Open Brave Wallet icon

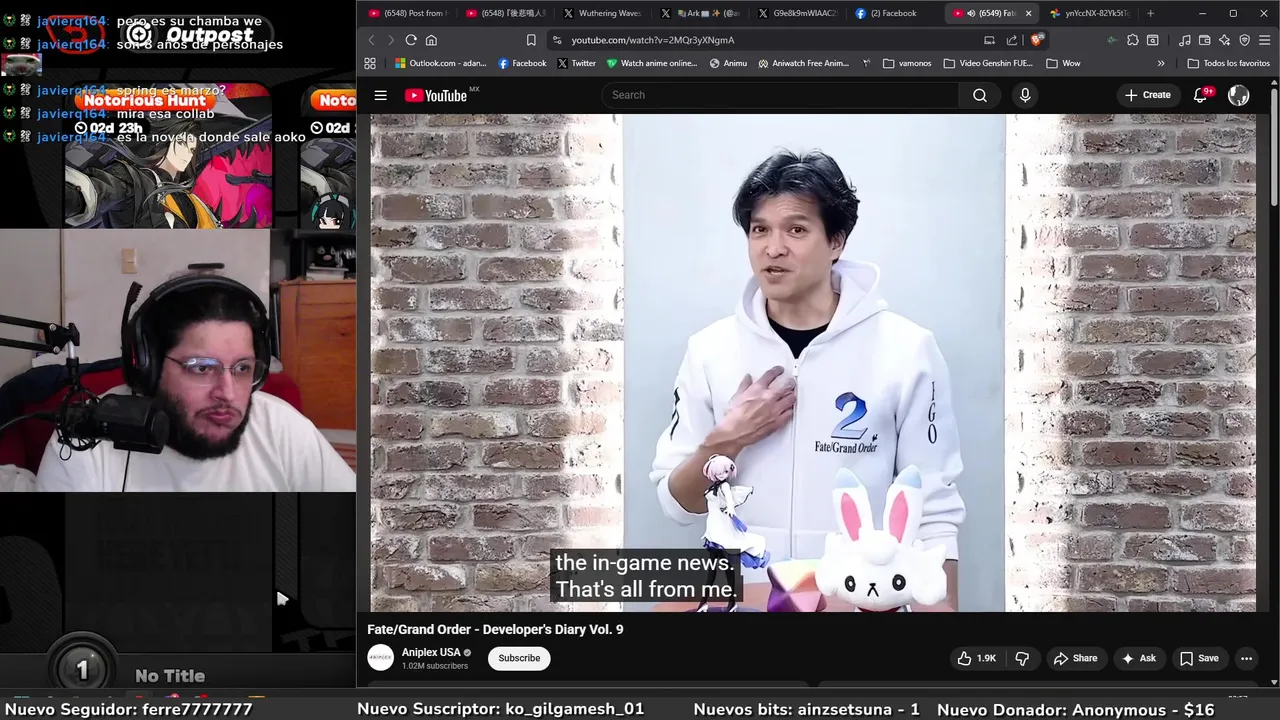pos(1205,40)
